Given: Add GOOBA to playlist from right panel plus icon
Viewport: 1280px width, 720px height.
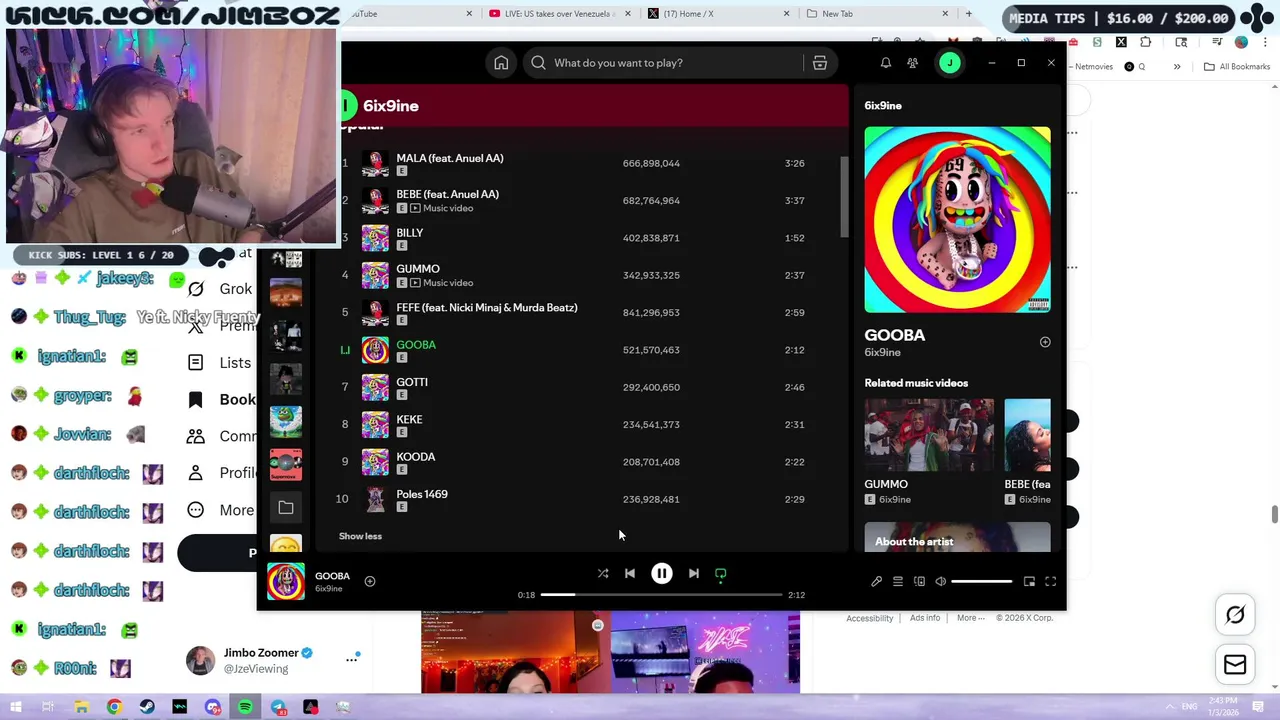Looking at the screenshot, I should [x=1045, y=342].
